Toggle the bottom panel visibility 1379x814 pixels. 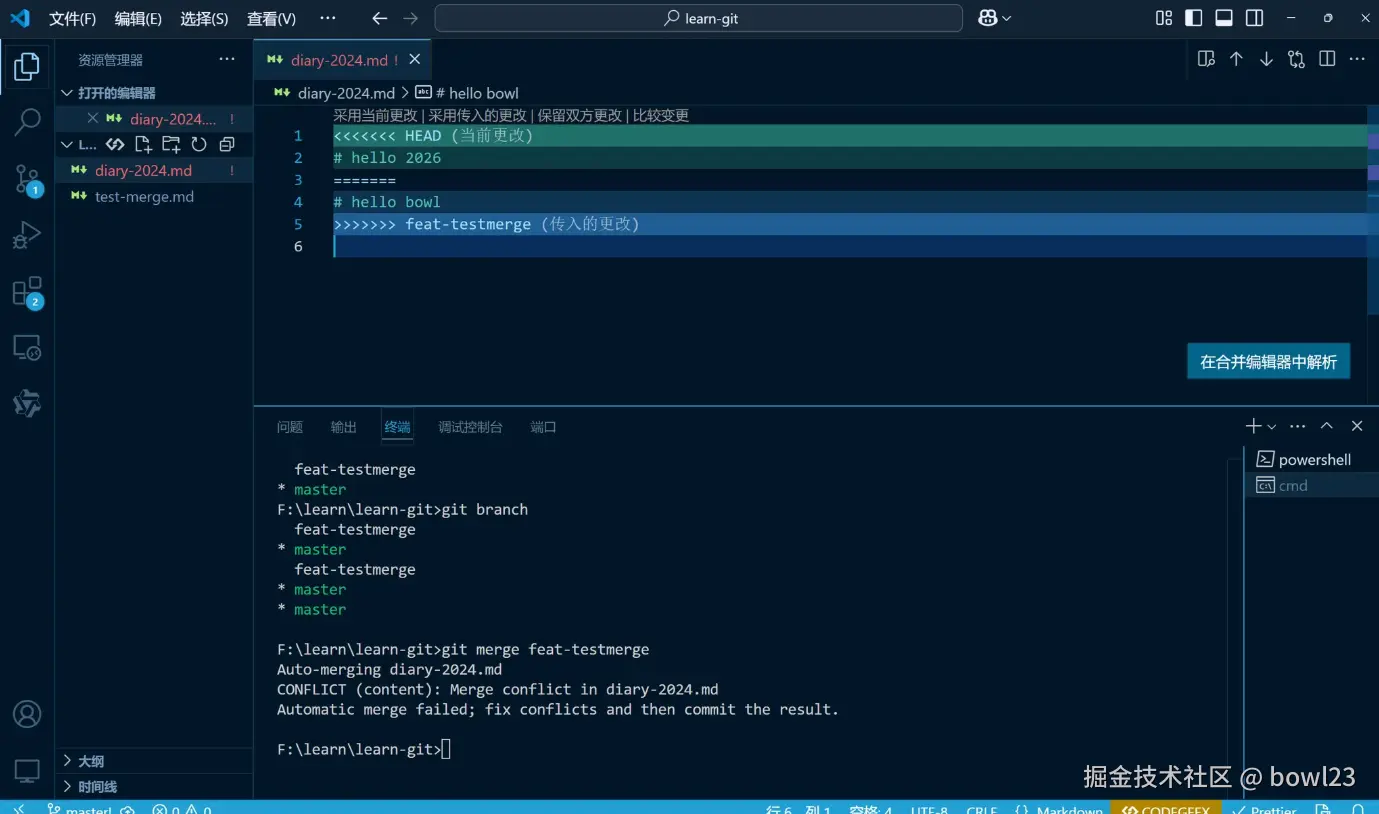coord(1224,18)
